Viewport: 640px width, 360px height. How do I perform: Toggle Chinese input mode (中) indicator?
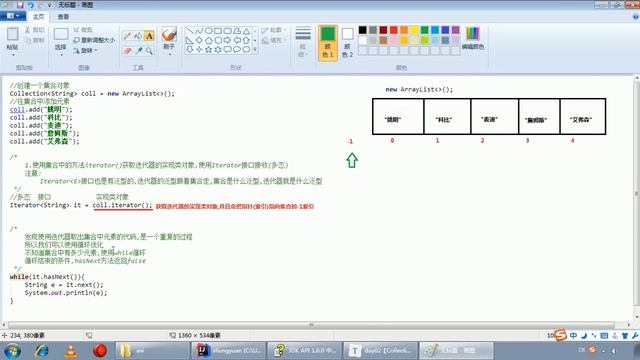pyautogui.click(x=574, y=336)
